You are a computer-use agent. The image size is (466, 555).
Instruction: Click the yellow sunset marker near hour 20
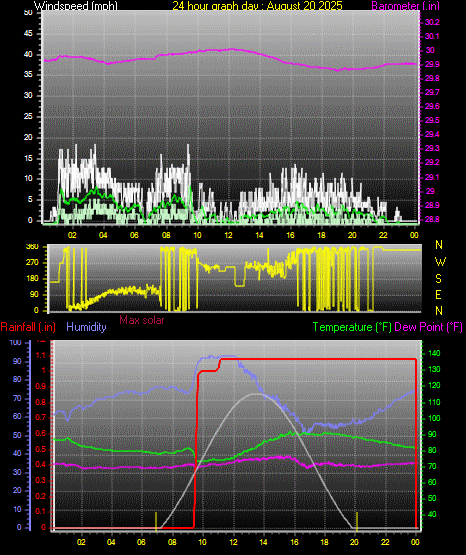coord(357,521)
